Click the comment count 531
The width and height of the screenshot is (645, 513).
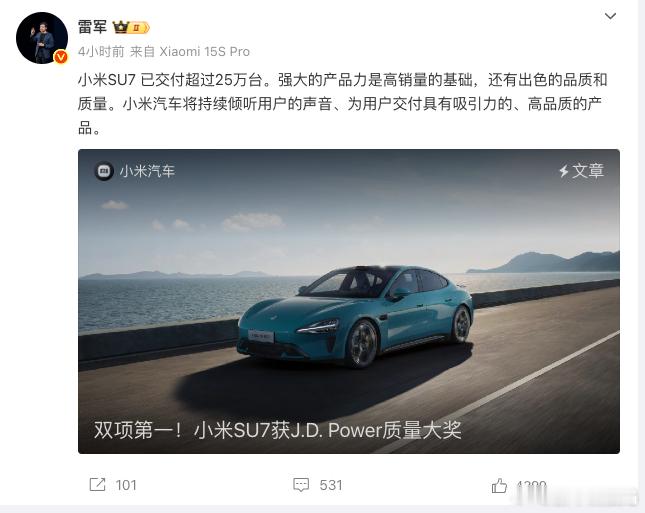pos(331,485)
